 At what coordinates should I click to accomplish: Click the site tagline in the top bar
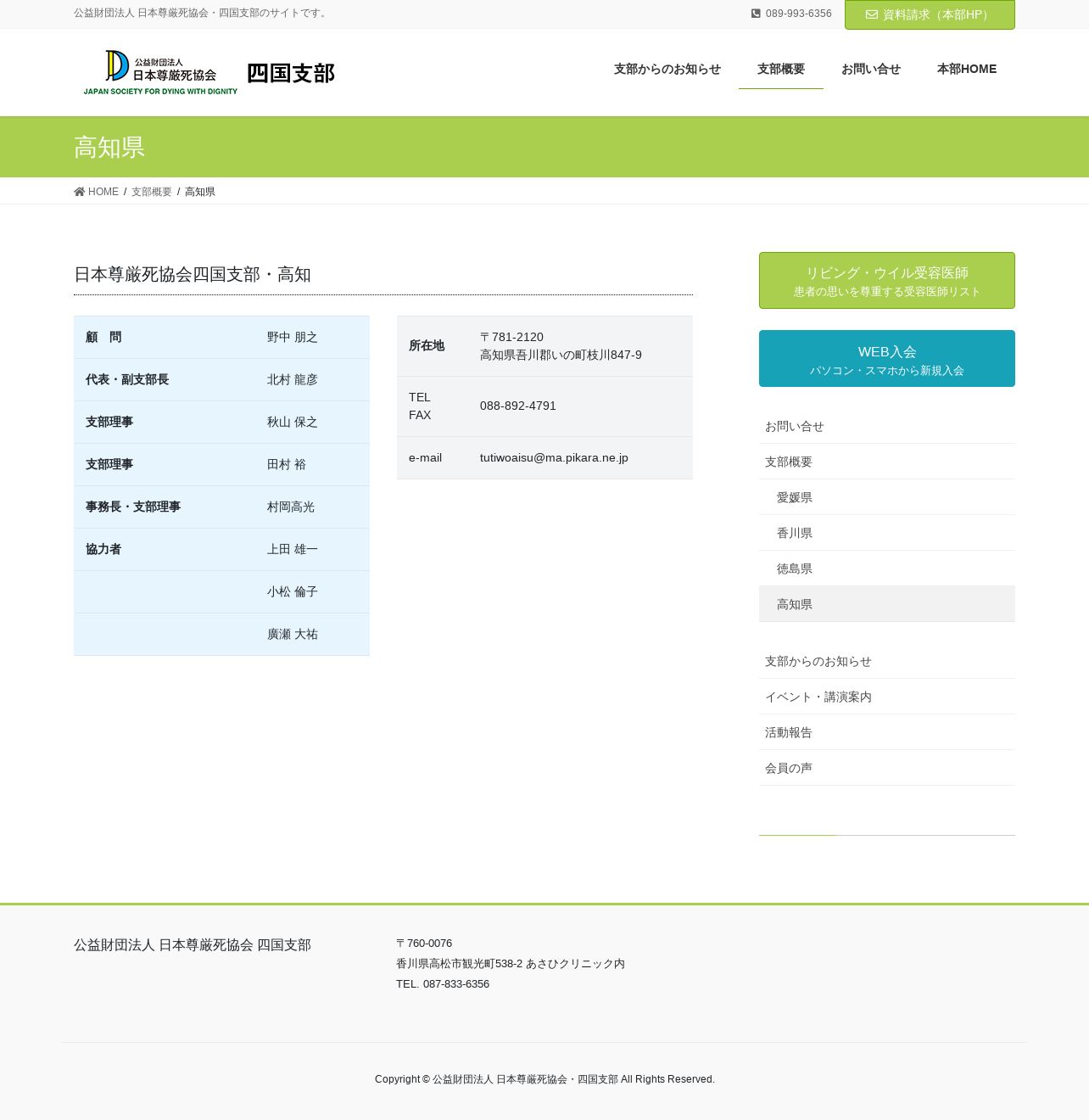(202, 14)
